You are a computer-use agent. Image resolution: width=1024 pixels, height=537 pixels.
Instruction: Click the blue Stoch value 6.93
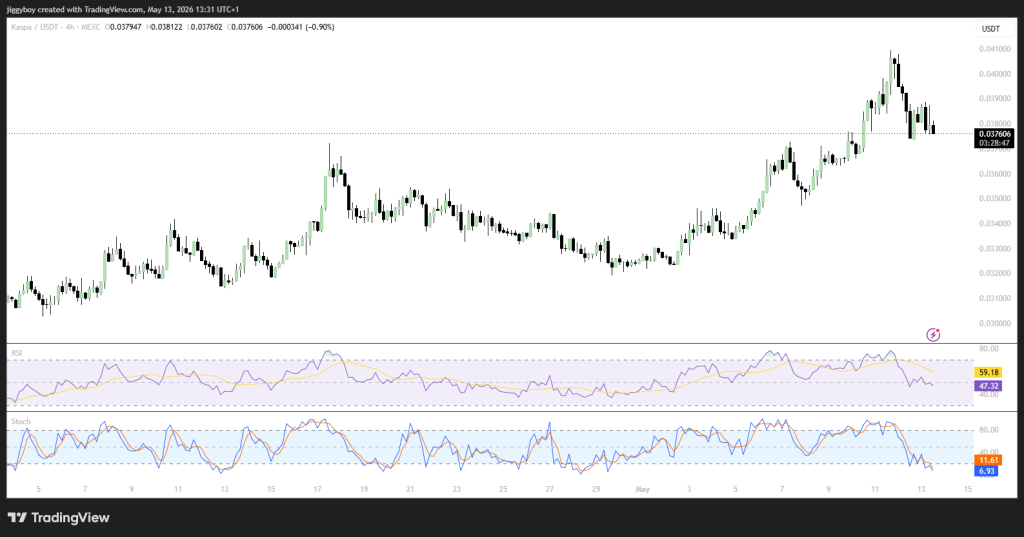point(987,471)
